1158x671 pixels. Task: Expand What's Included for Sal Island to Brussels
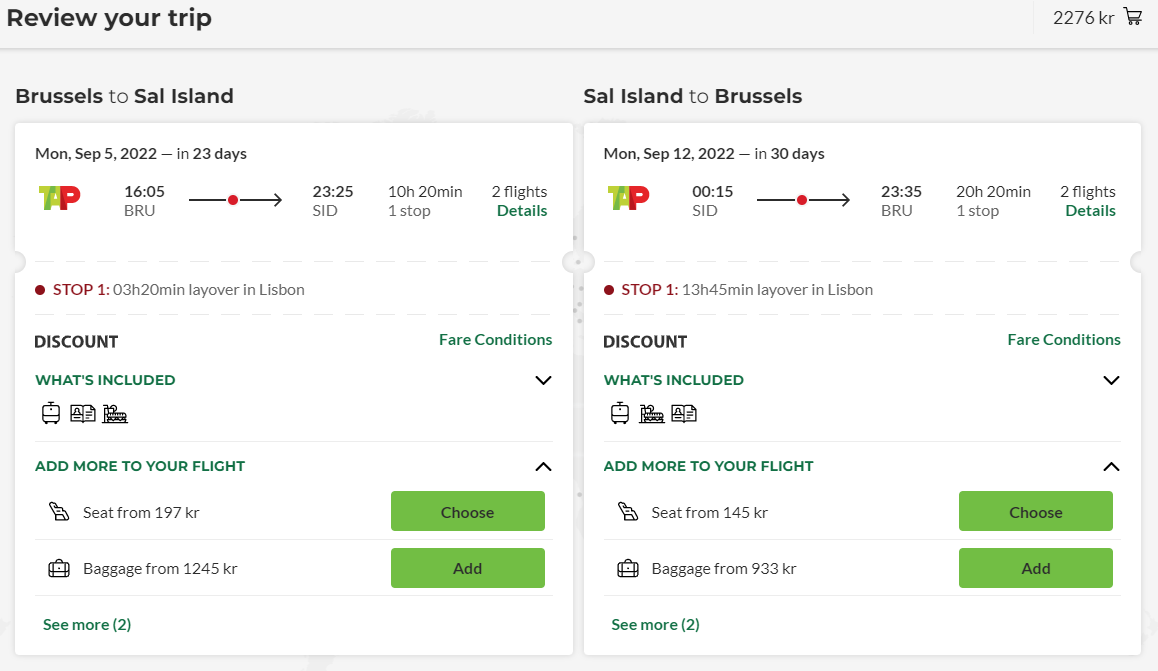pos(1111,380)
